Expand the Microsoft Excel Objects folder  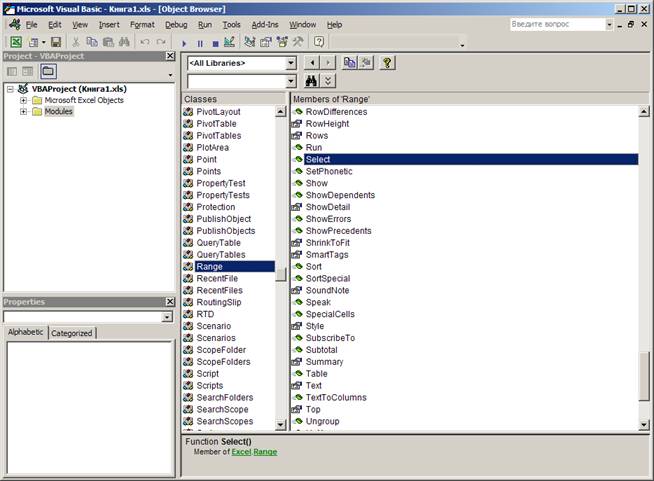pos(23,100)
